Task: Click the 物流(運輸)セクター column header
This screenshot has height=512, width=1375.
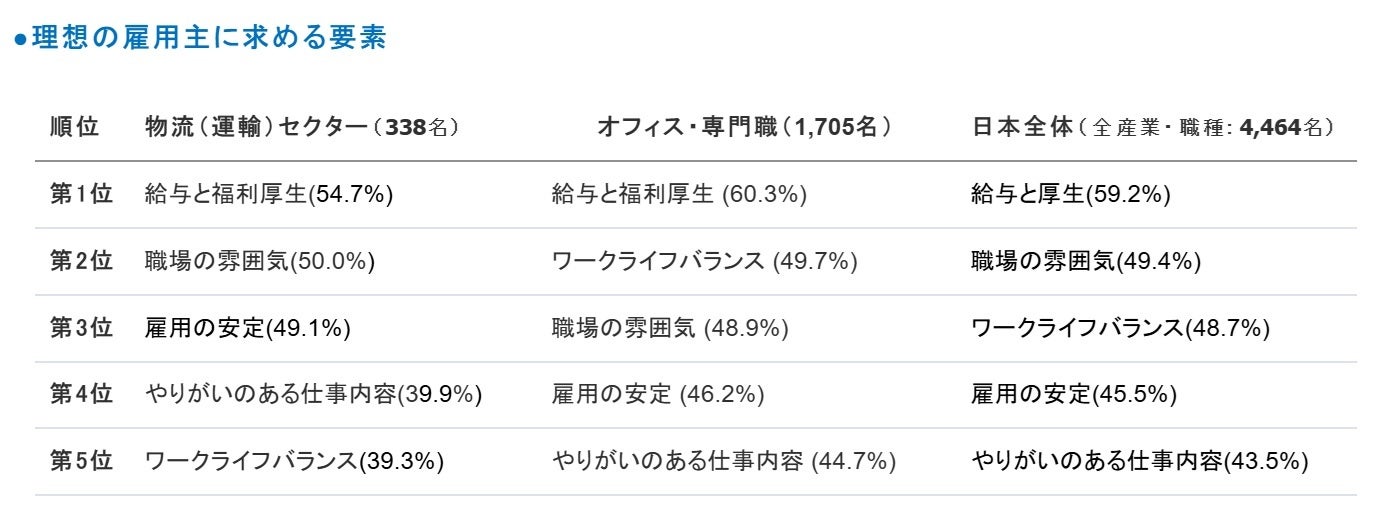Action: click(303, 127)
